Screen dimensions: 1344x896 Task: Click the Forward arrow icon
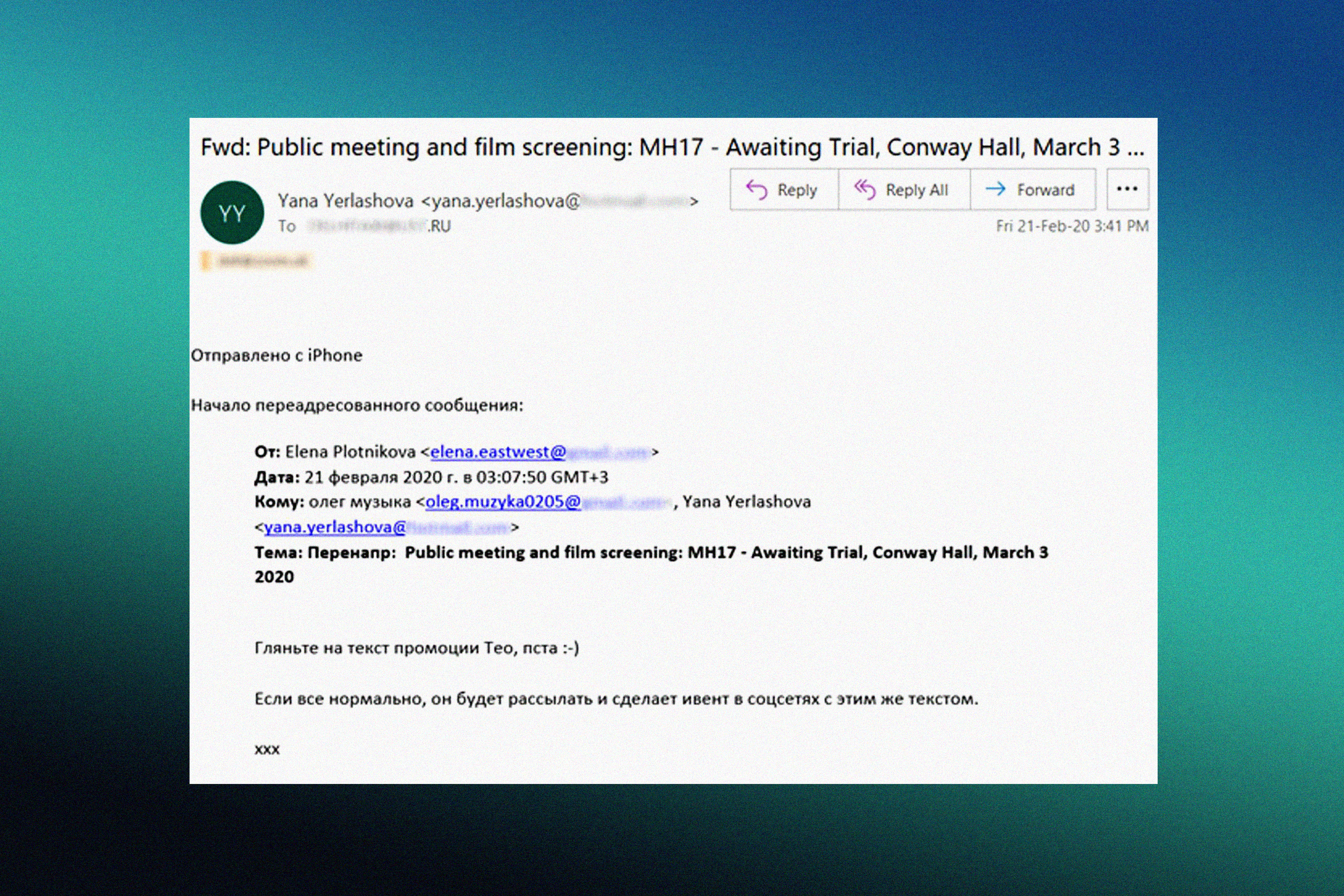coord(995,189)
